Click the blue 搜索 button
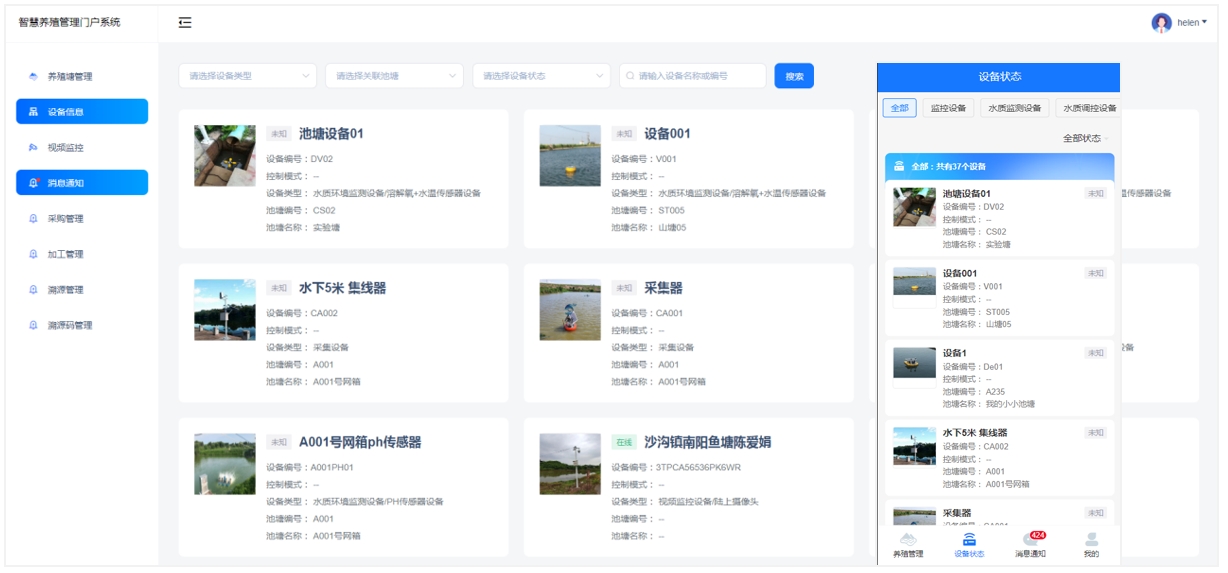This screenshot has height=573, width=1228. point(794,76)
